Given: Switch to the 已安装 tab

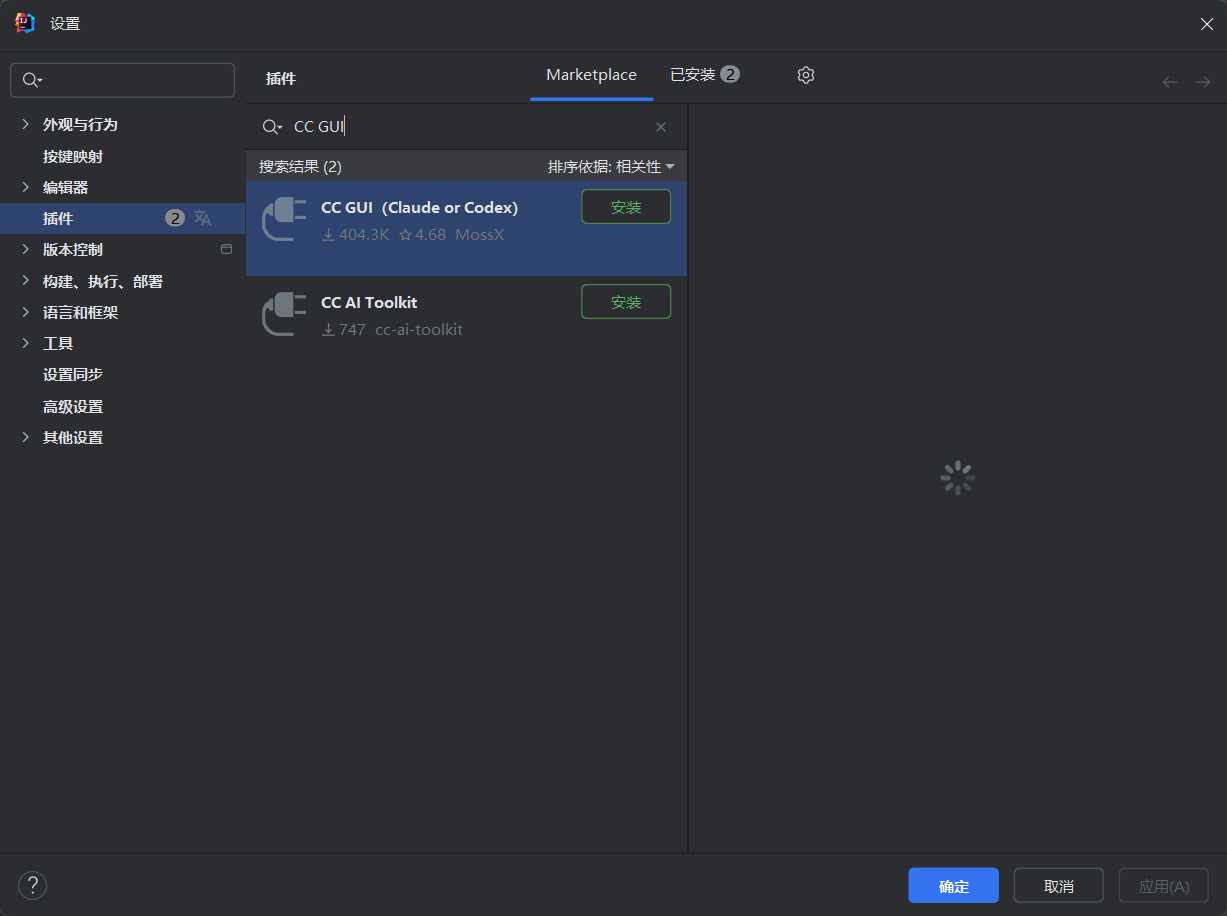Looking at the screenshot, I should point(705,75).
